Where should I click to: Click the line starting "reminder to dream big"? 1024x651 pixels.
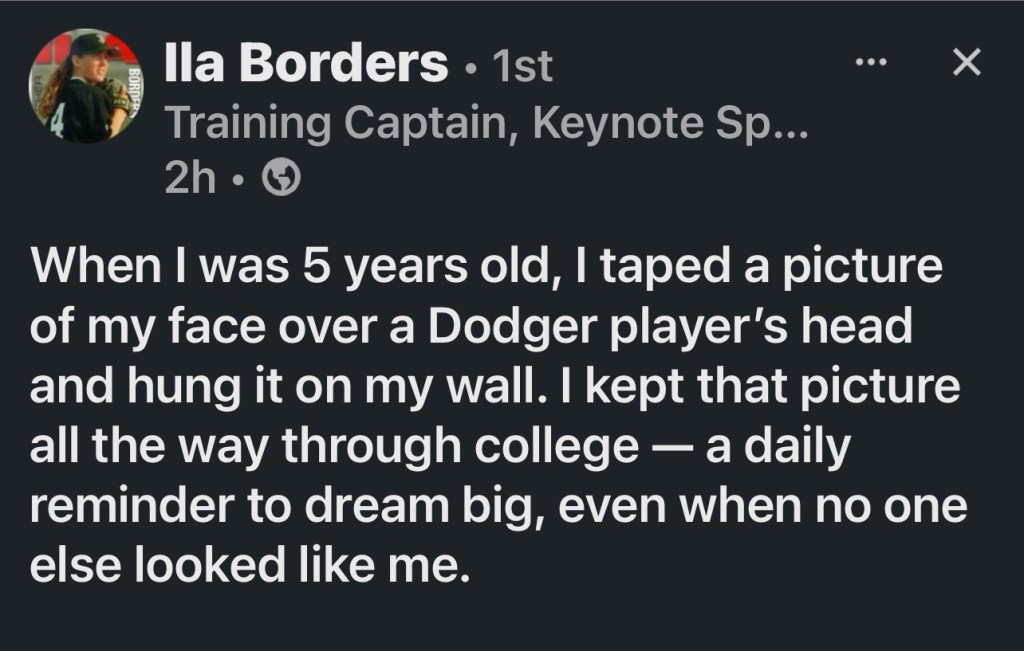498,506
